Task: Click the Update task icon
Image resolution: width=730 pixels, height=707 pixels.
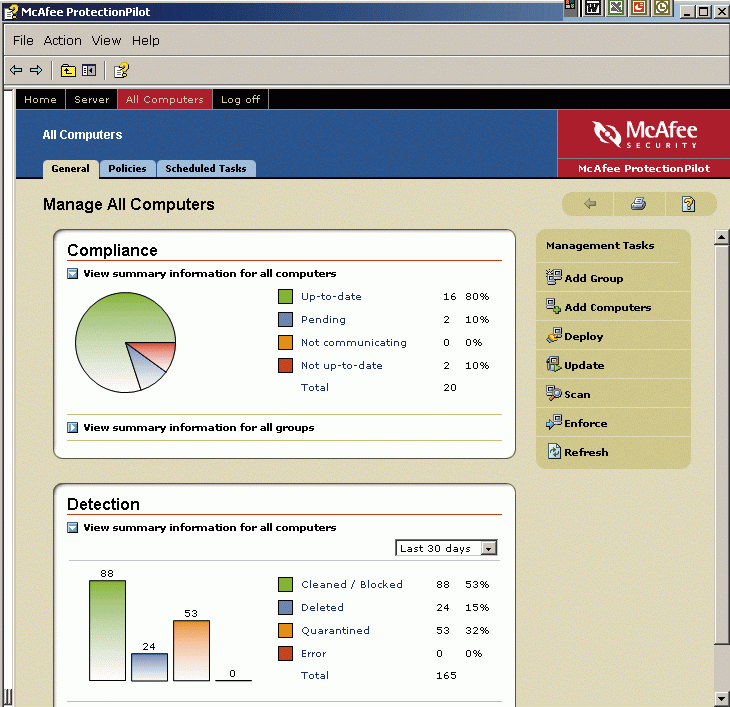Action: 554,365
